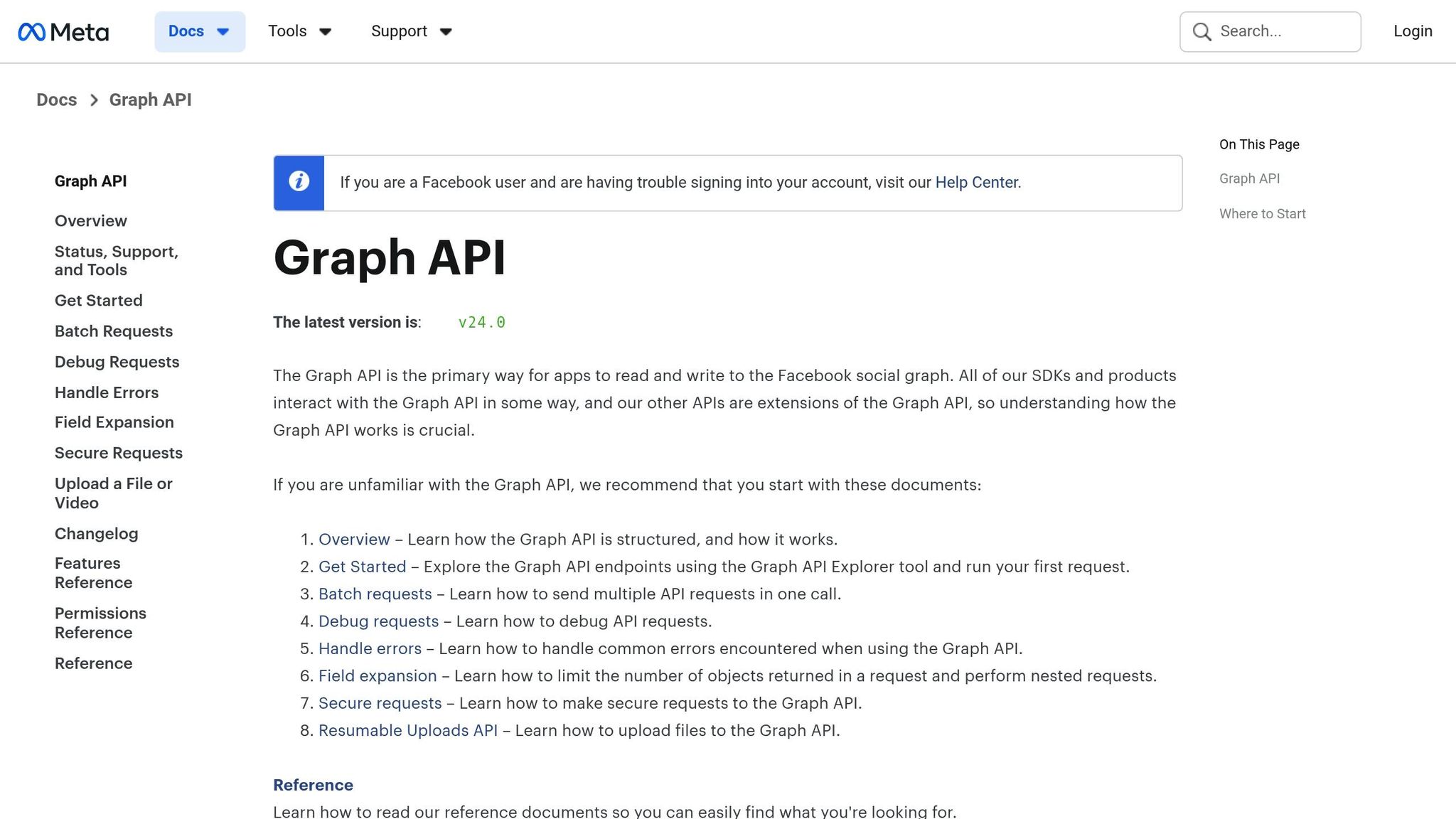Click the search magnifier icon
This screenshot has width=1456, height=819.
point(1201,31)
